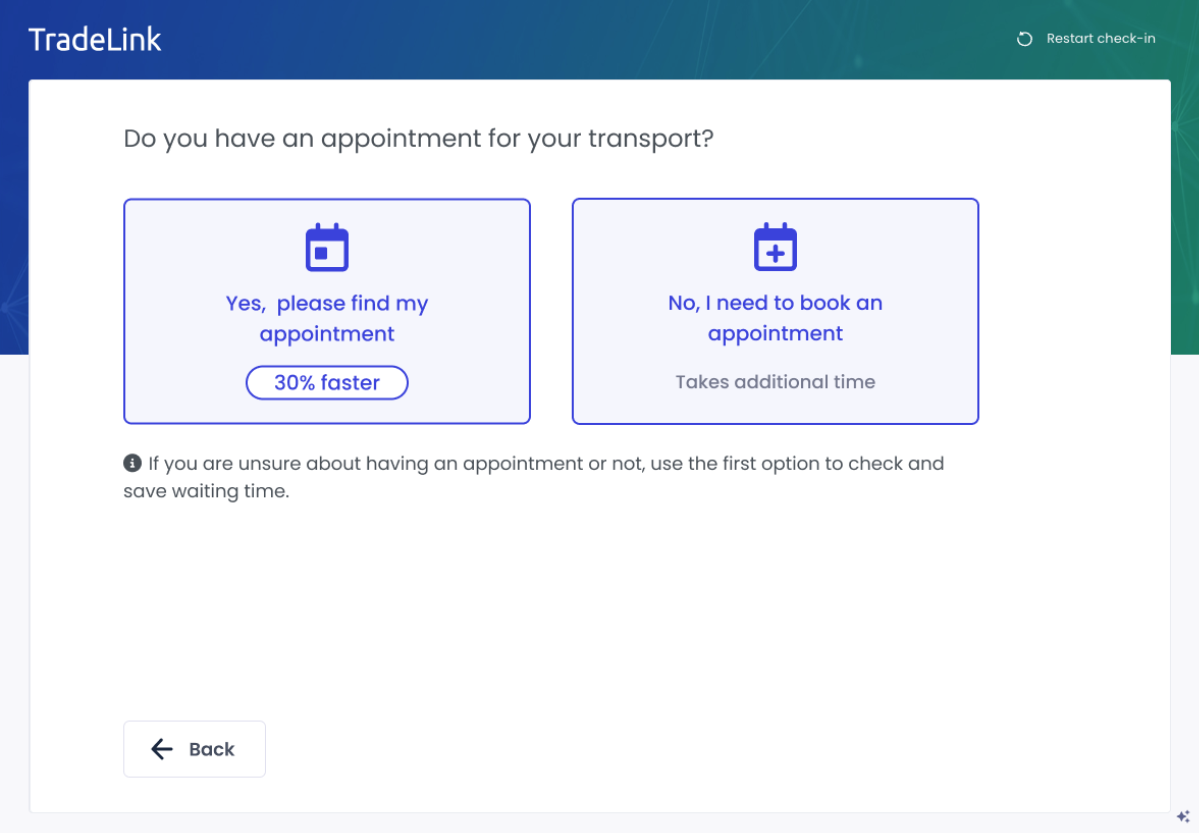The height and width of the screenshot is (833, 1199).
Task: Click the left arrow icon in Back button
Action: click(x=162, y=749)
